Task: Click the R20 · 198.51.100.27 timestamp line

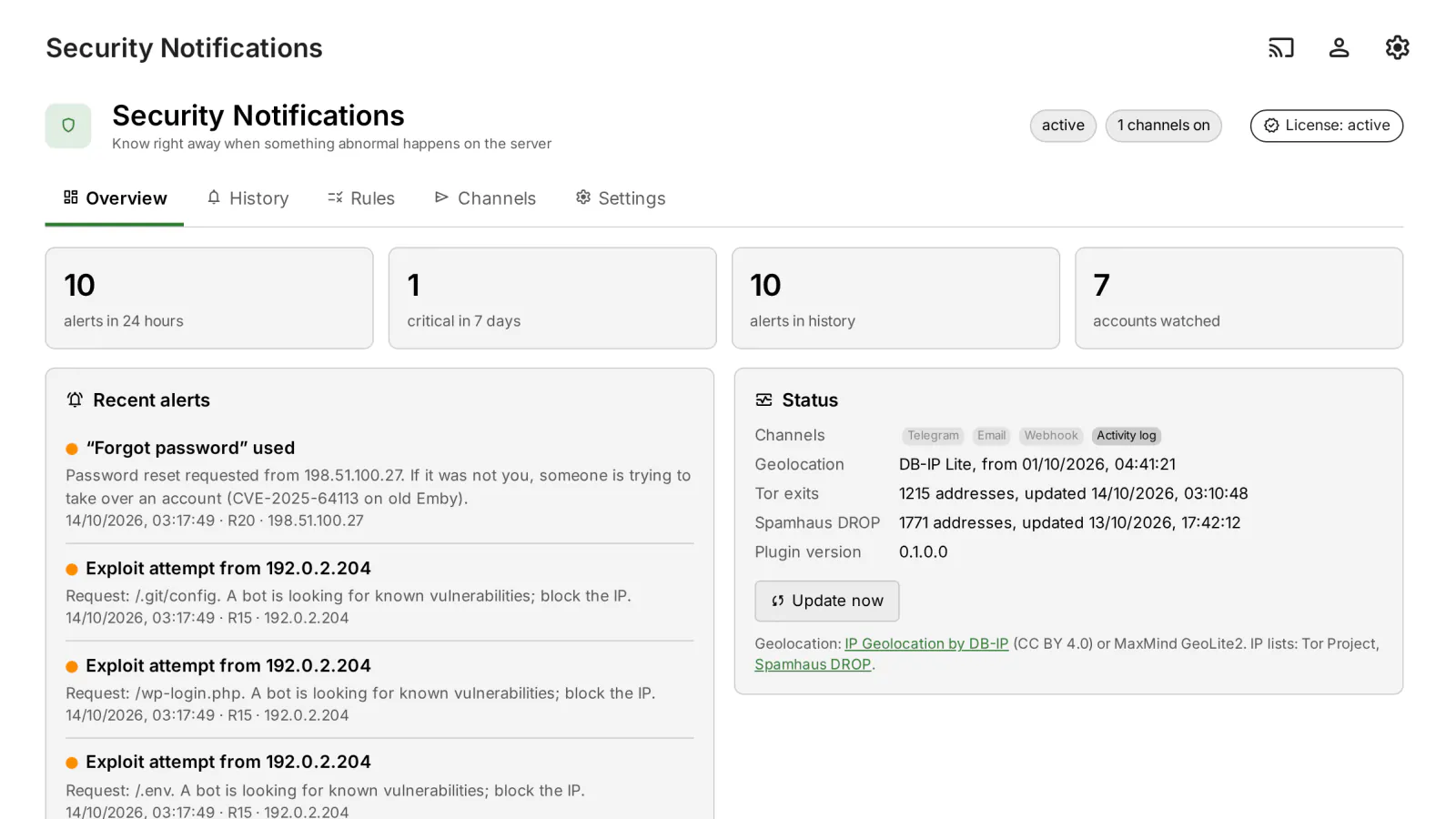Action: pyautogui.click(x=215, y=521)
